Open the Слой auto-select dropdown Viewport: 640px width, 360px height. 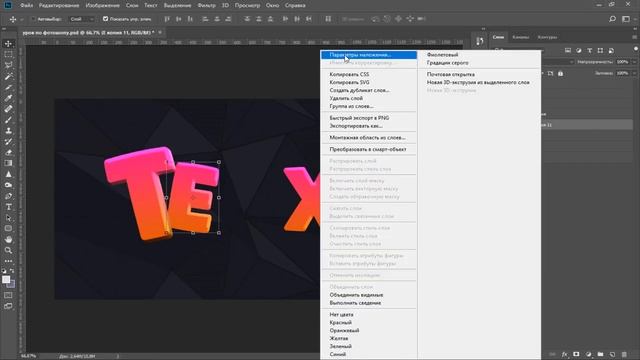click(x=81, y=19)
